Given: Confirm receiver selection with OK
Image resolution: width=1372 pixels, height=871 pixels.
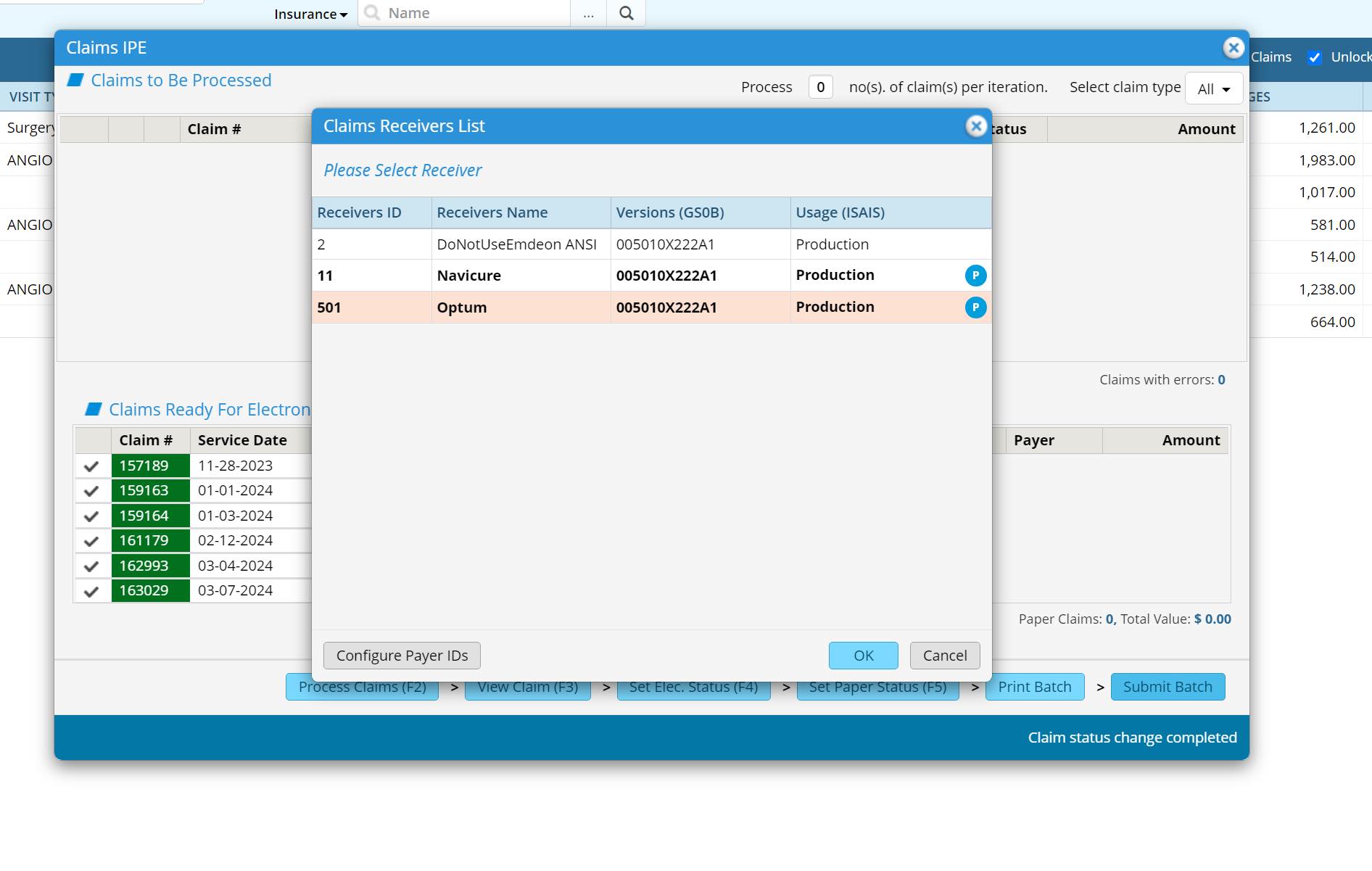Looking at the screenshot, I should [x=863, y=656].
